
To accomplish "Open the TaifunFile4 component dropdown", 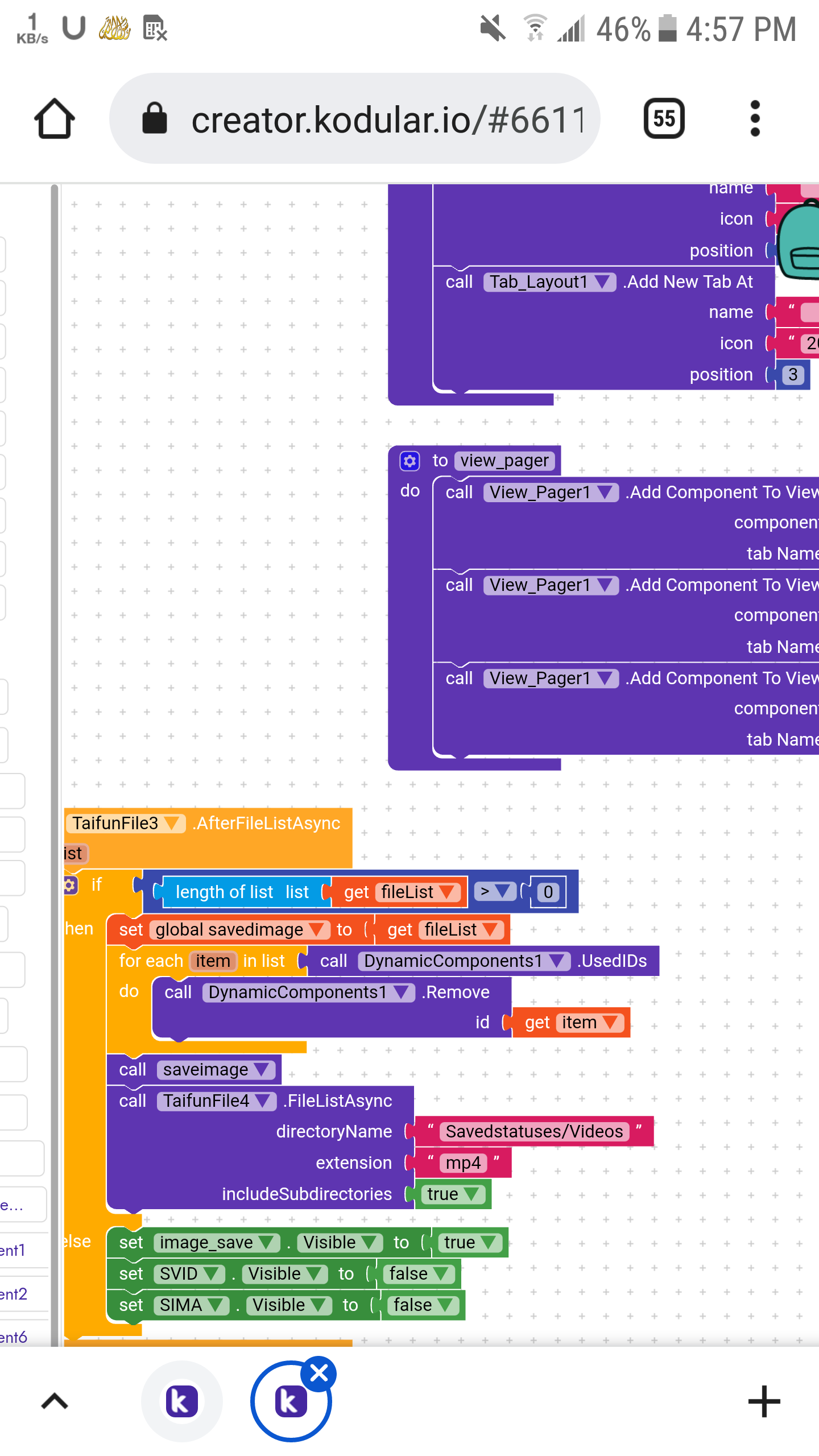I will point(263,1101).
